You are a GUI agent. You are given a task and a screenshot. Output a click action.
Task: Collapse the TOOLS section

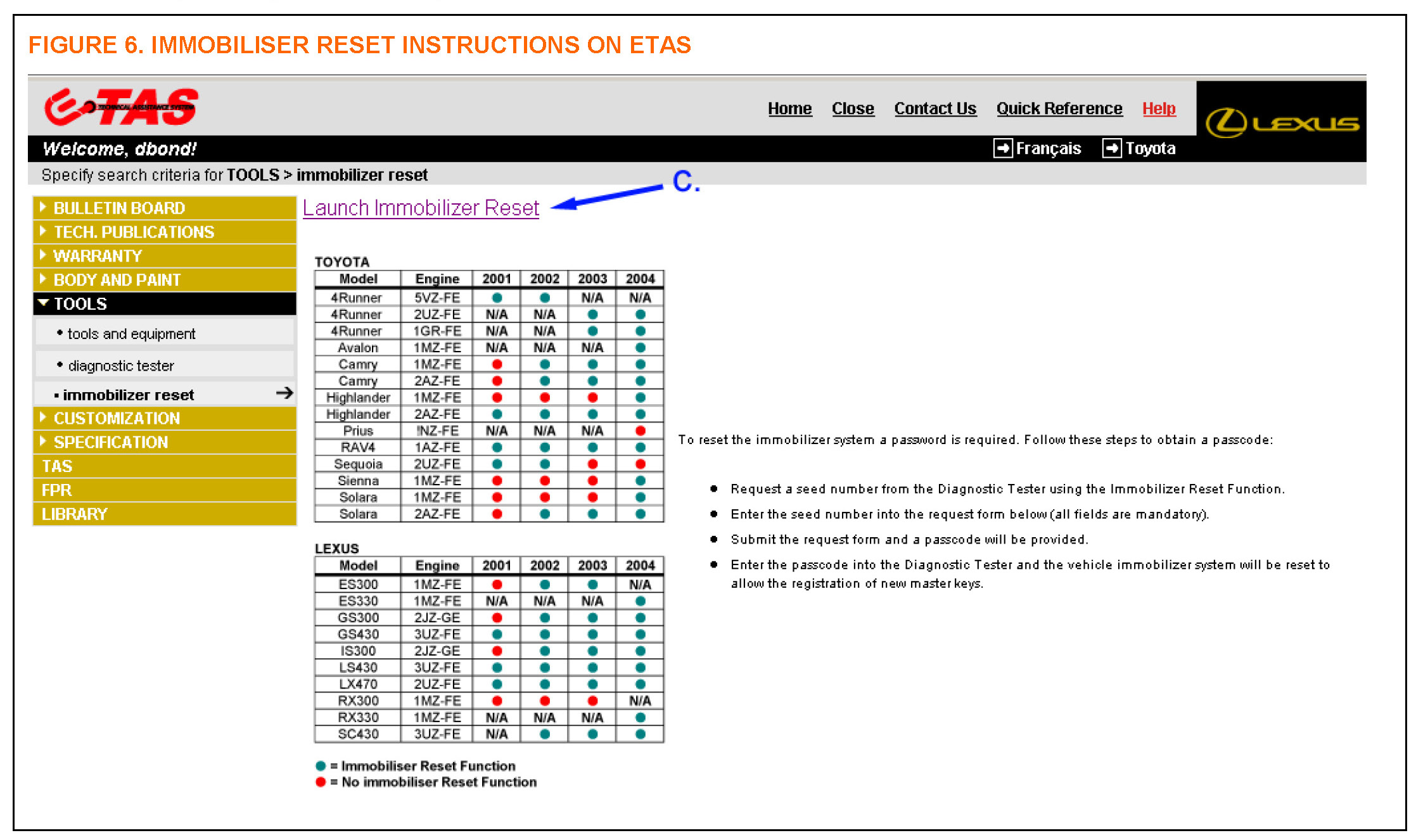click(80, 303)
